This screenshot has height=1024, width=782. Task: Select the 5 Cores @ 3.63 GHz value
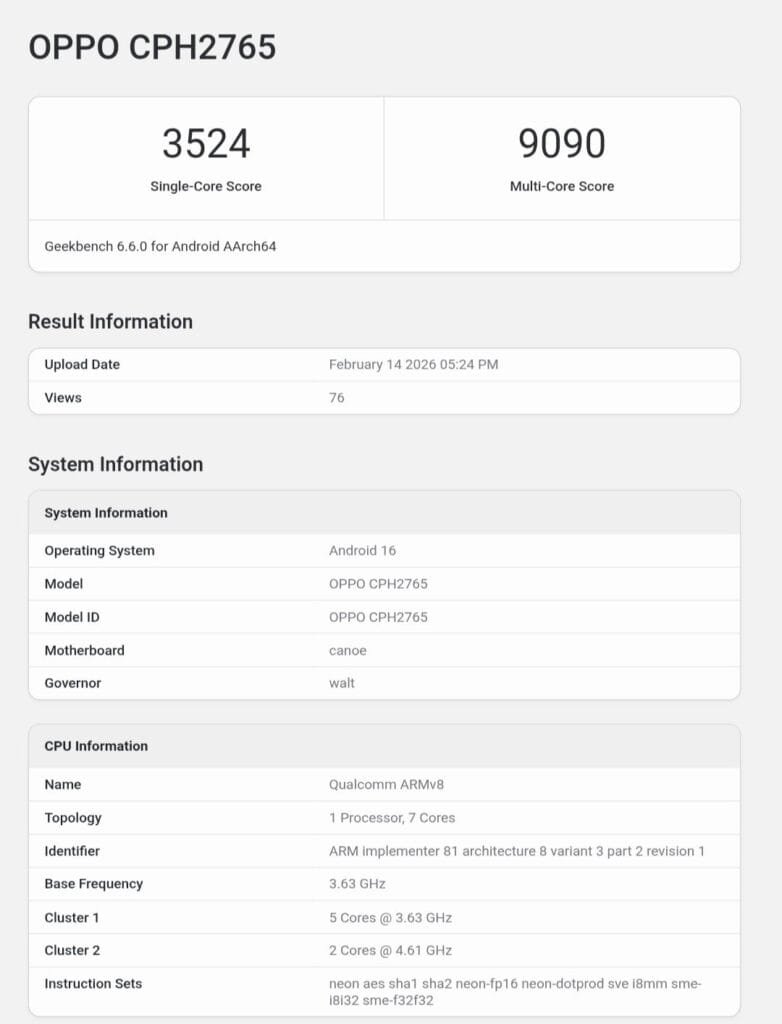(x=391, y=918)
